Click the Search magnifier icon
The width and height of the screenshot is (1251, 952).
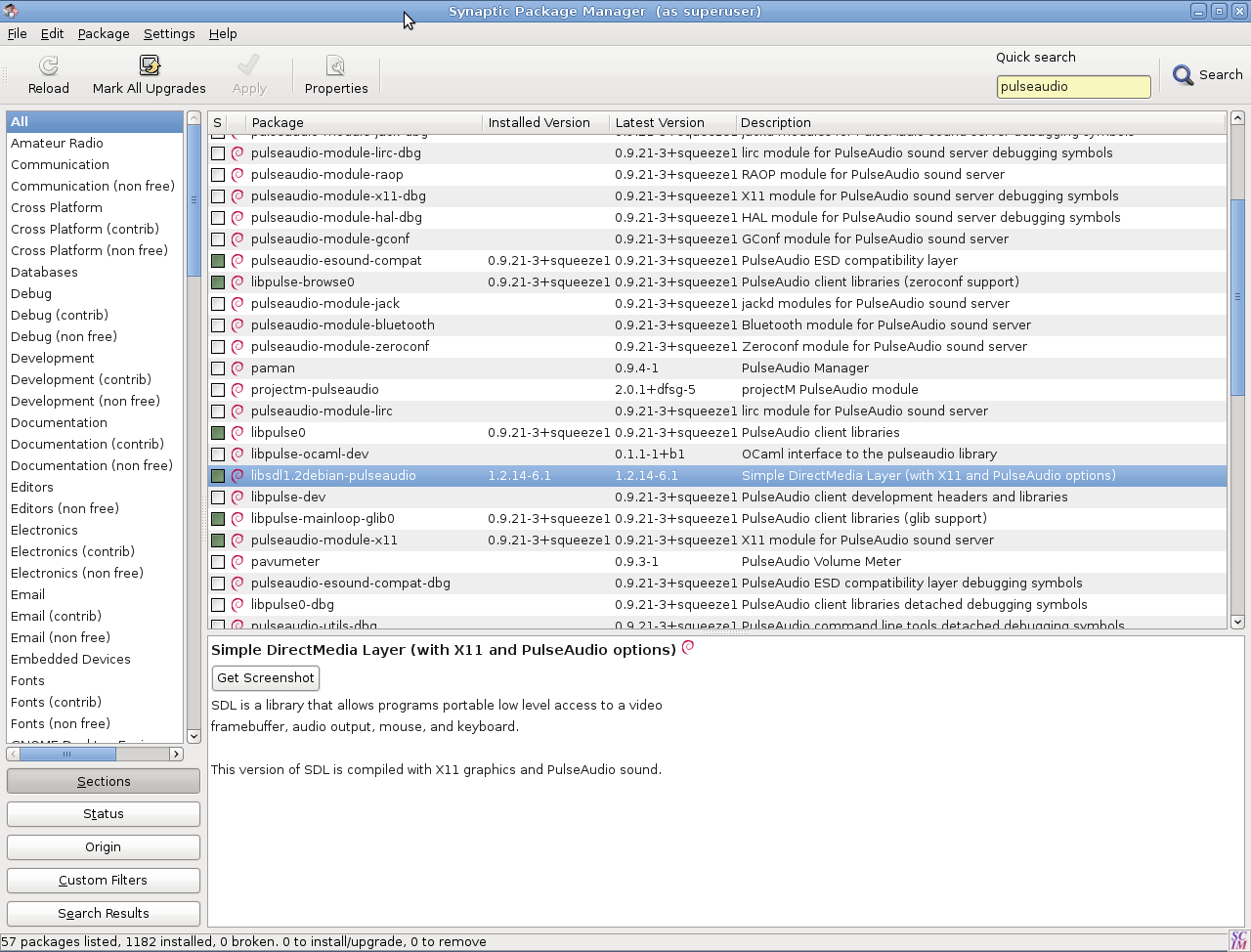[x=1183, y=75]
